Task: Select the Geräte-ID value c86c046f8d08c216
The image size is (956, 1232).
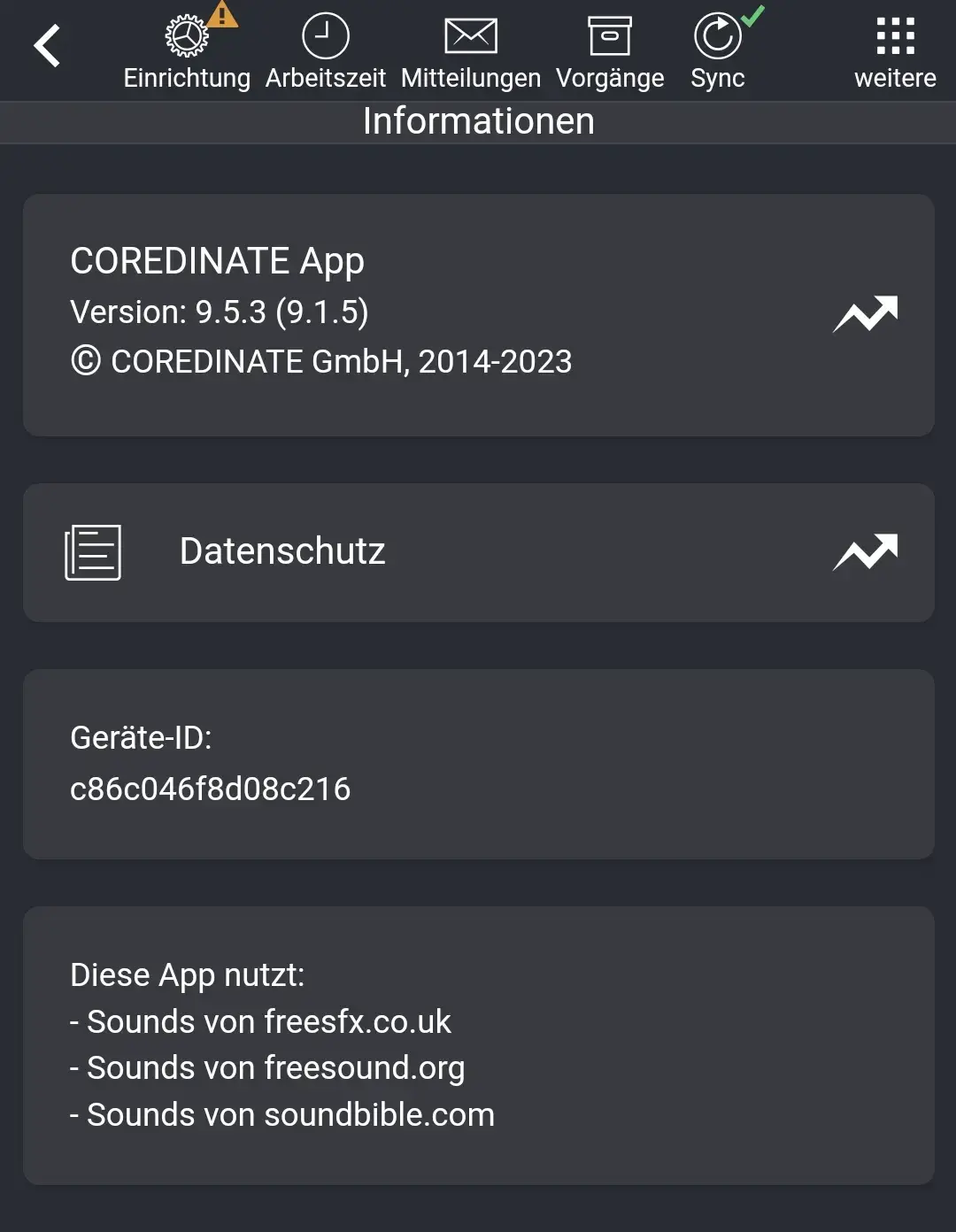Action: click(x=212, y=789)
